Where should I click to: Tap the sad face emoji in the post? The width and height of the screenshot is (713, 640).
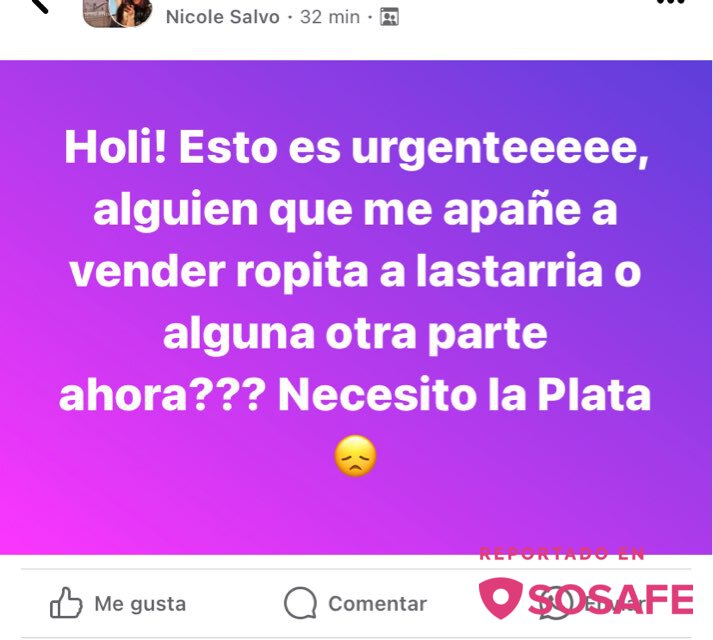tap(356, 456)
